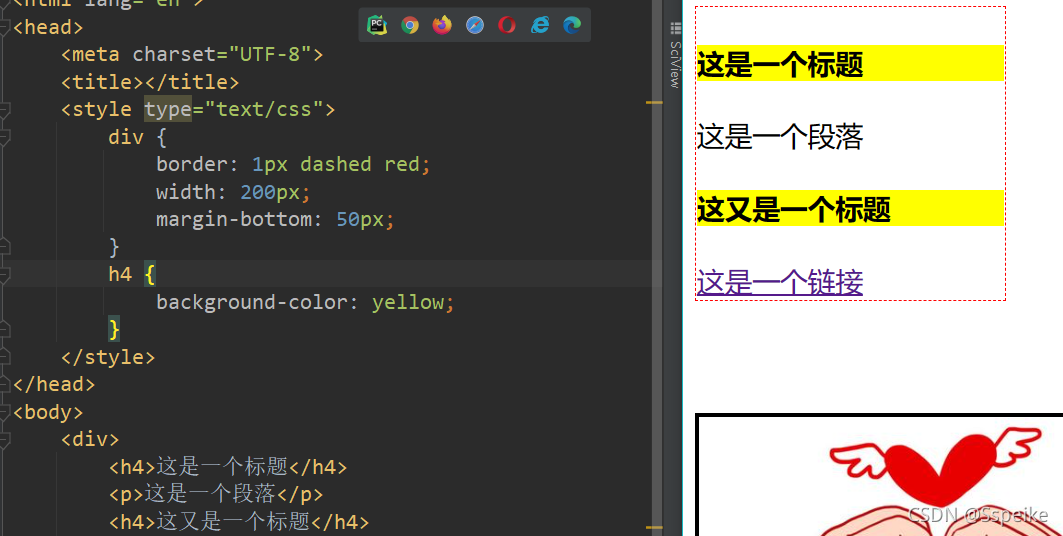Open the page in Internet Explorer

coord(540,25)
